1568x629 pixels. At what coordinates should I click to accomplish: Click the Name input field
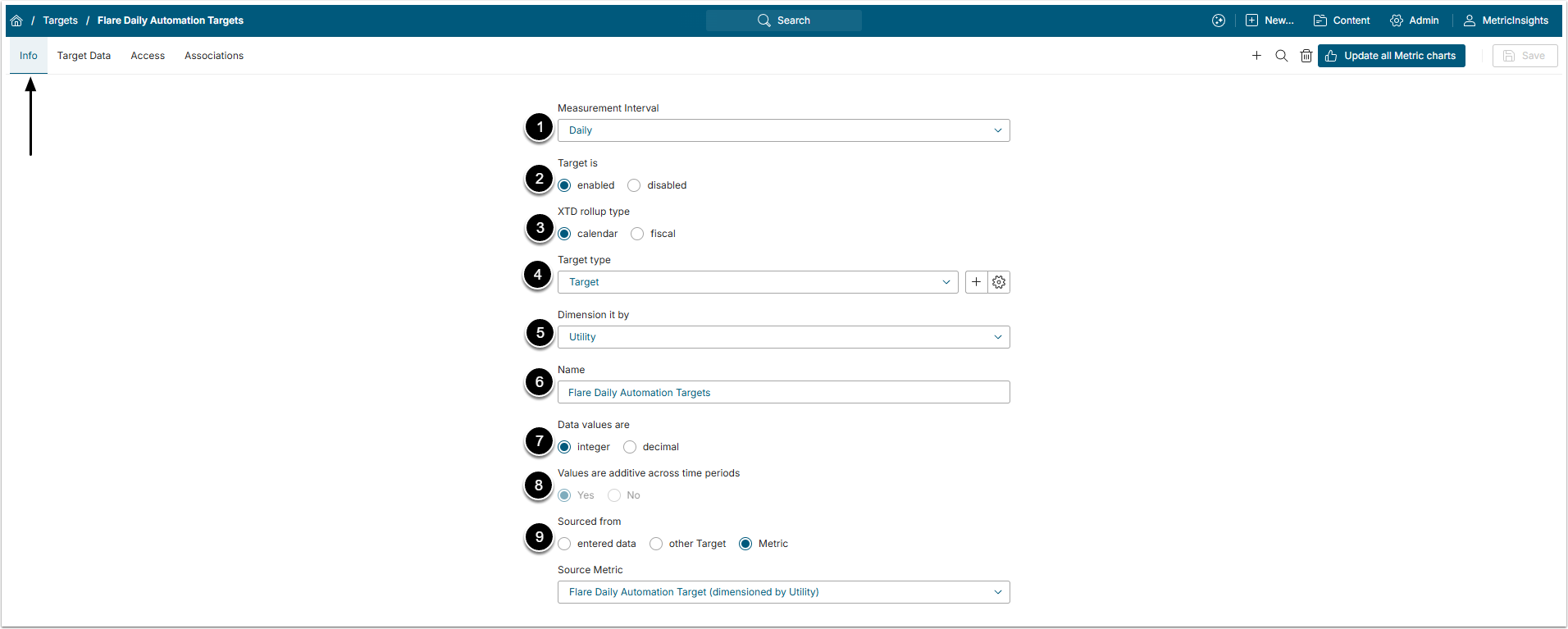(x=784, y=392)
